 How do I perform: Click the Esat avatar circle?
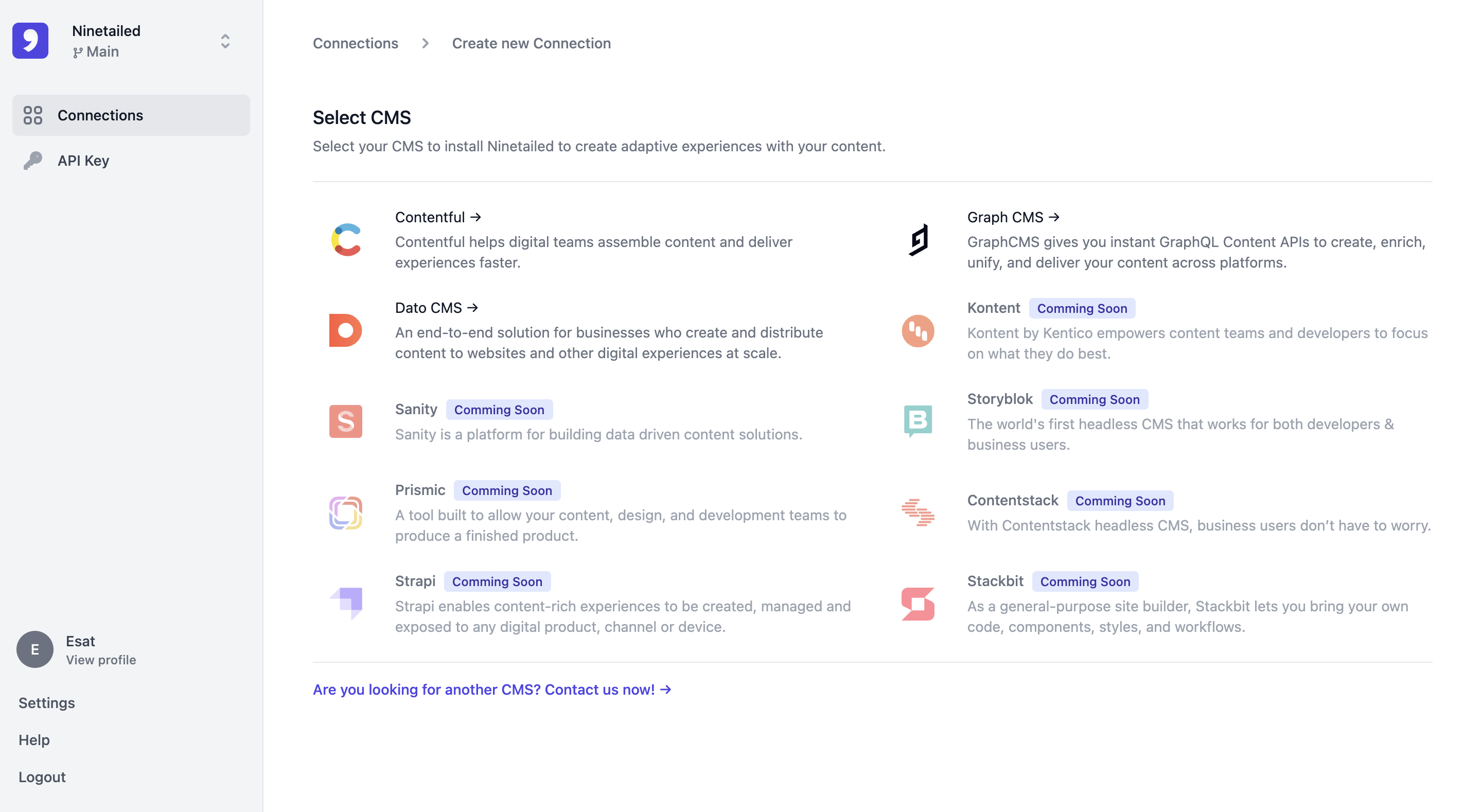tap(35, 649)
